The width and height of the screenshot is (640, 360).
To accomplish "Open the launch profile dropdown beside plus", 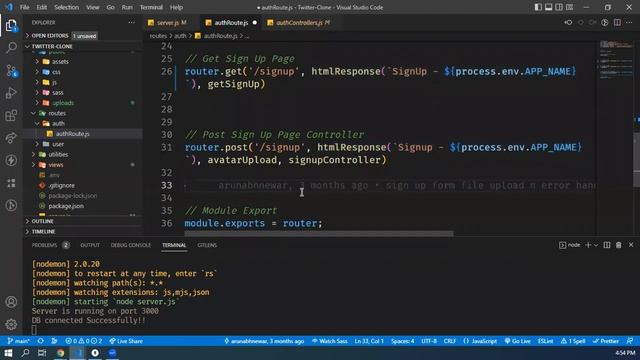I will [596, 245].
